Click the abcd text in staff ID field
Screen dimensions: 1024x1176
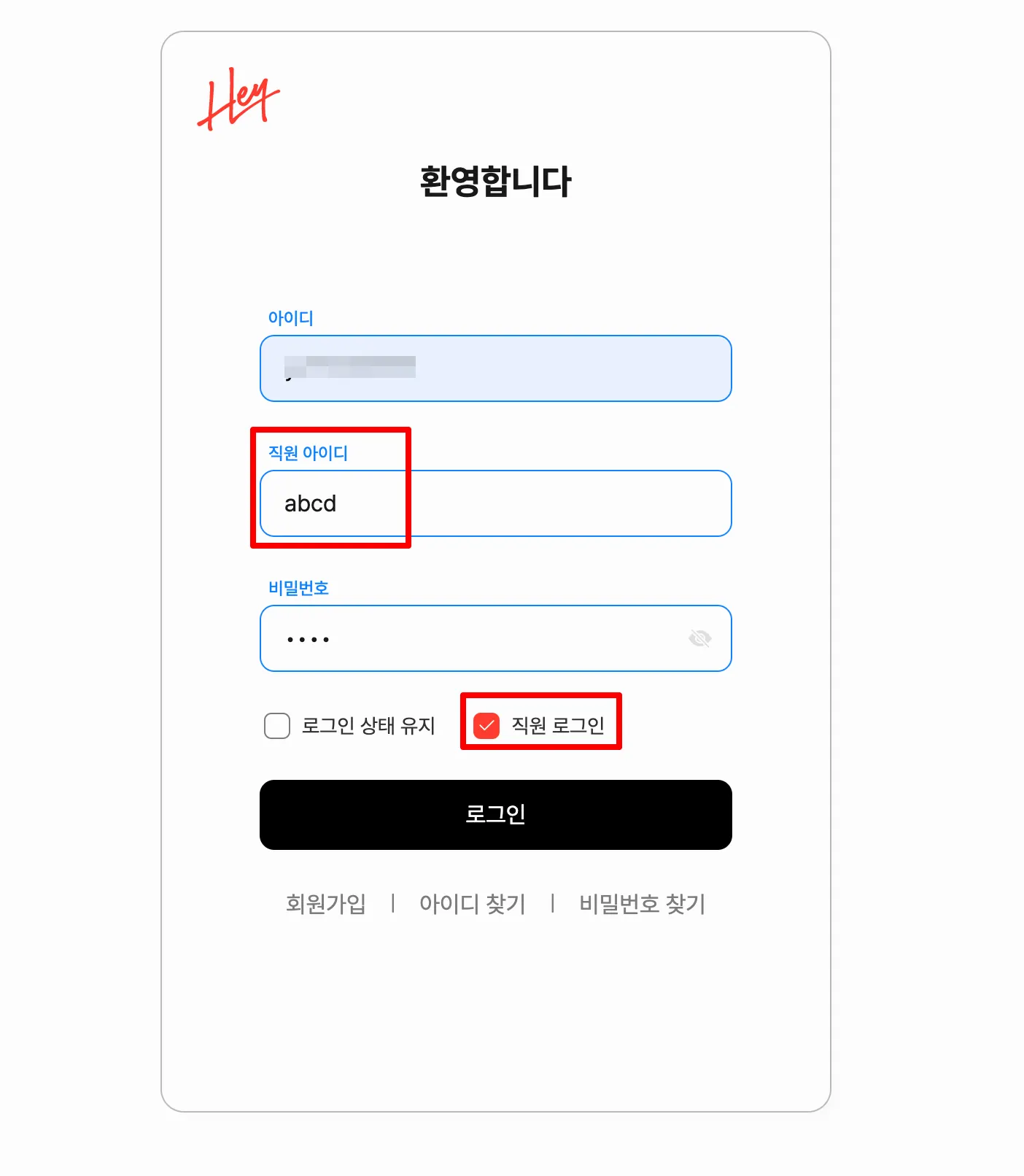coord(311,503)
